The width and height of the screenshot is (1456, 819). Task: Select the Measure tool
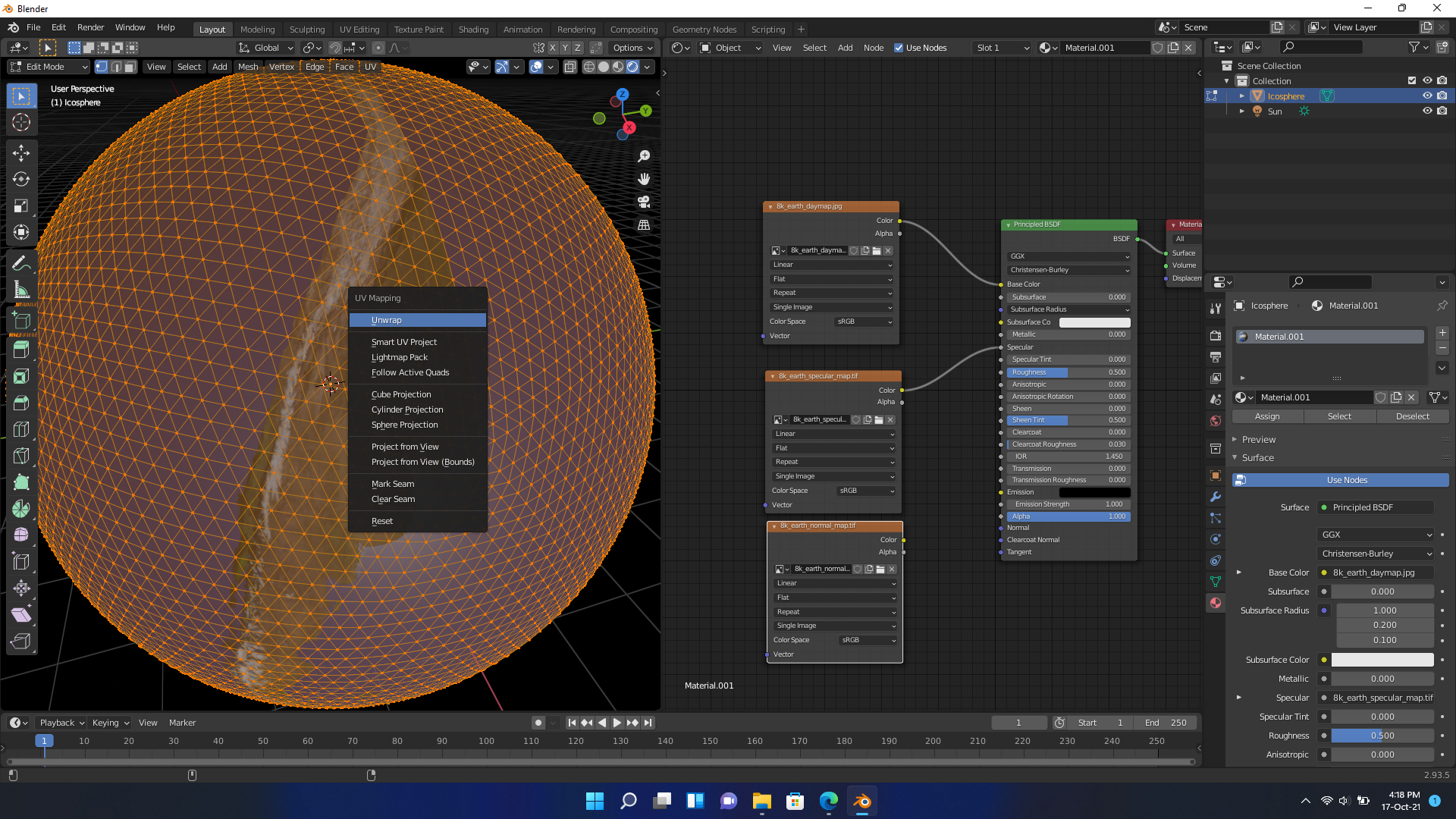click(21, 290)
